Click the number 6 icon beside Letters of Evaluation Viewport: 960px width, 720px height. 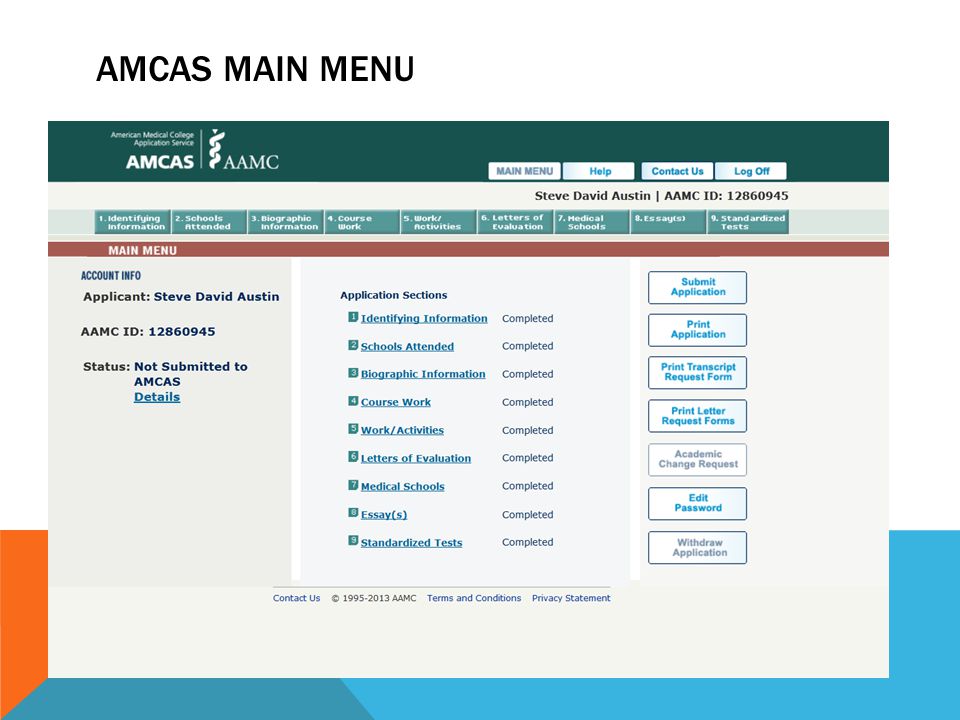tap(353, 457)
